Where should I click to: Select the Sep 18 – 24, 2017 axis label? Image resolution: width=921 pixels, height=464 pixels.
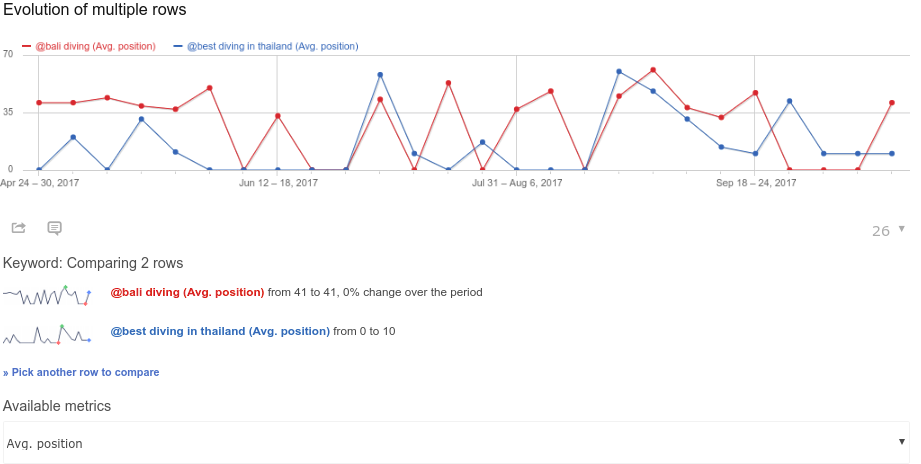756,183
